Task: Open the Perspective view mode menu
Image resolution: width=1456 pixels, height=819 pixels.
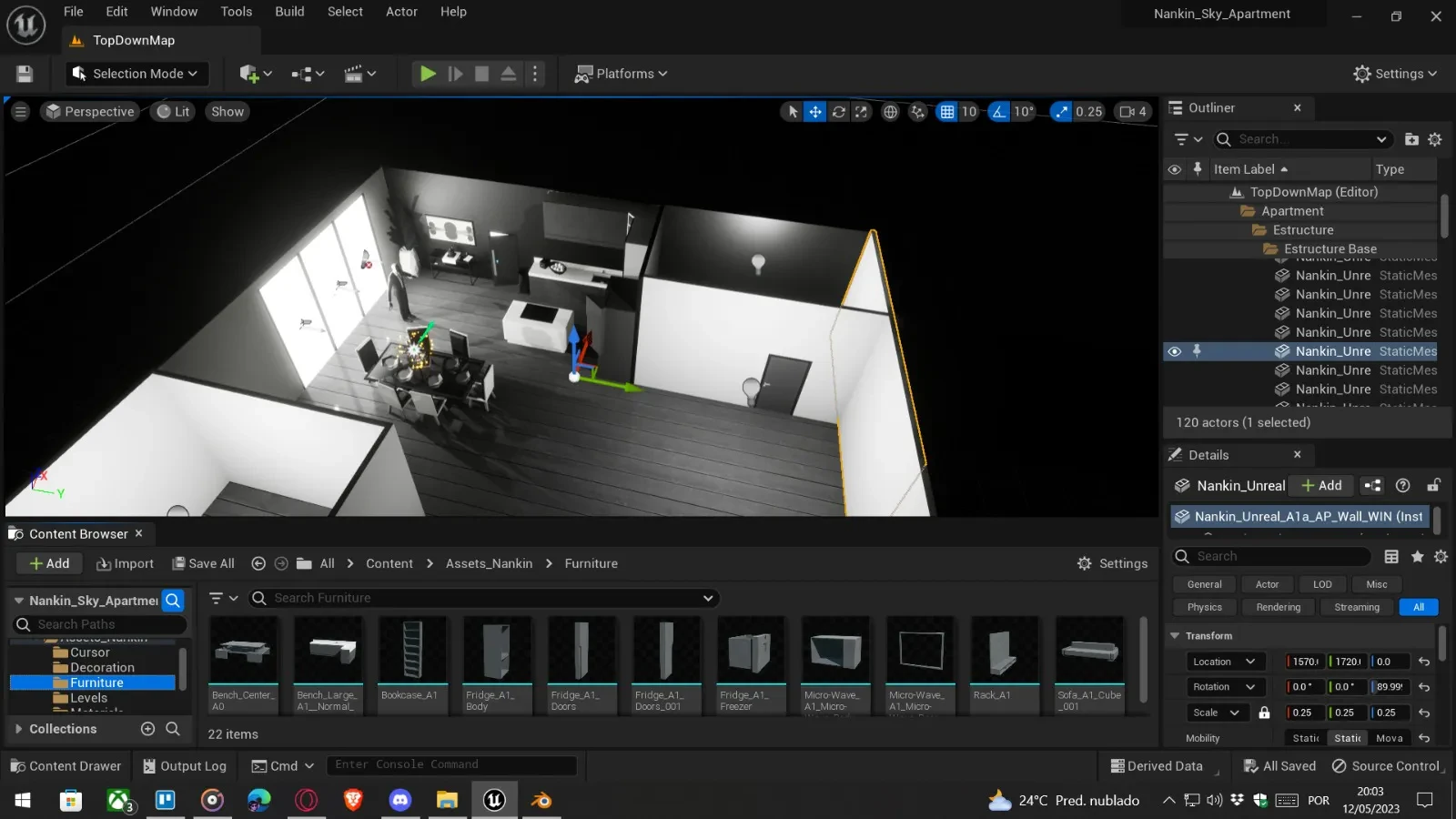Action: tap(90, 112)
